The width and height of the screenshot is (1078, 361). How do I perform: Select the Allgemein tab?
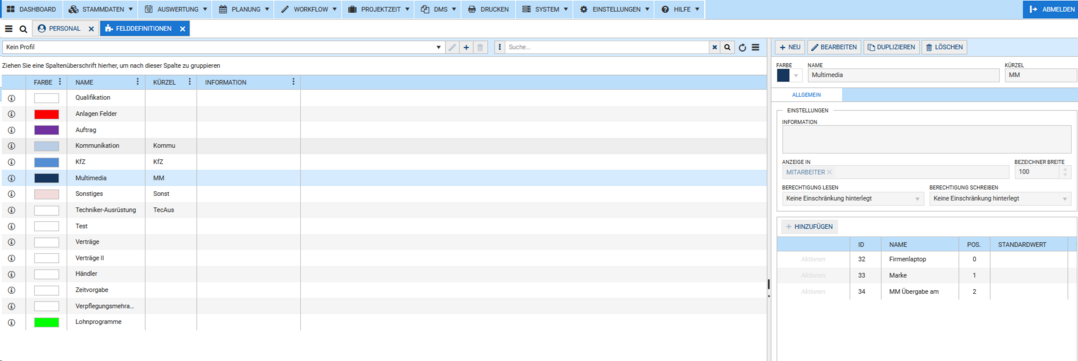(806, 96)
